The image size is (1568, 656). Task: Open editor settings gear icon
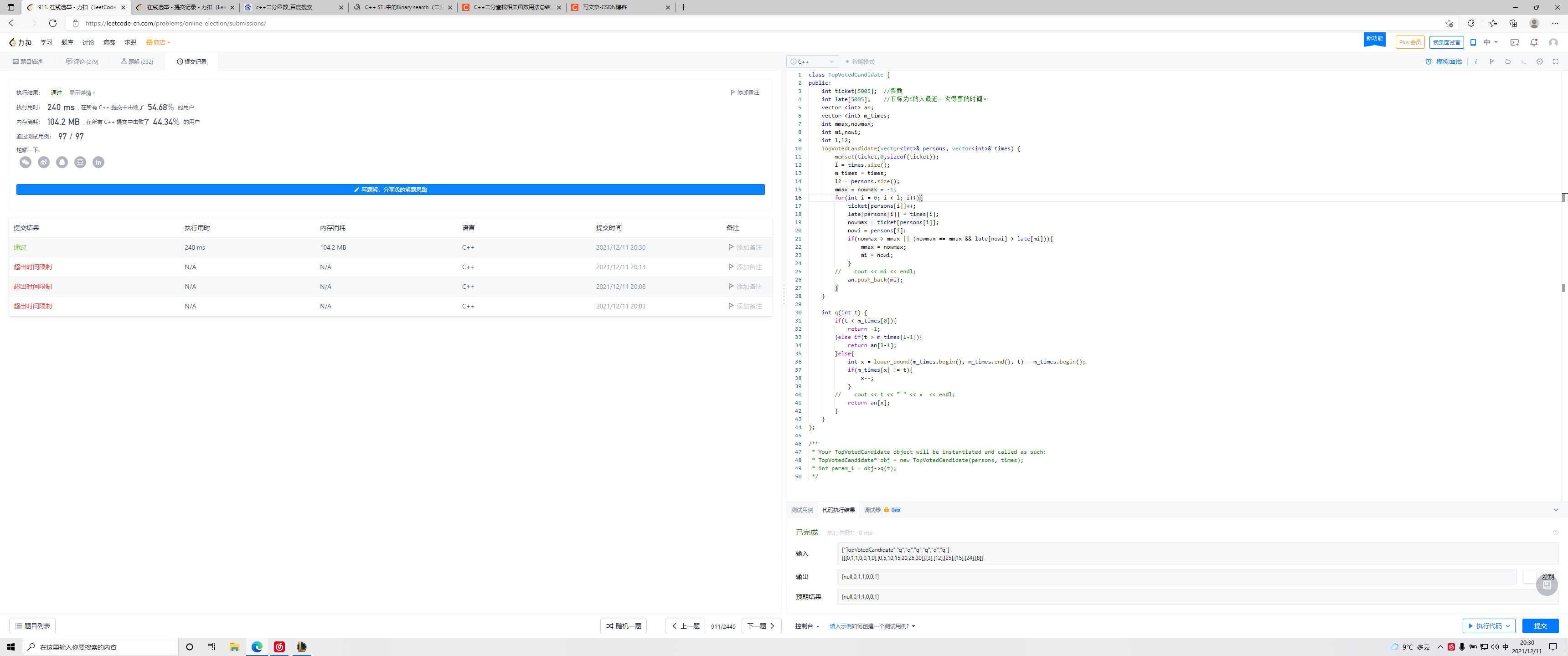coord(1539,61)
